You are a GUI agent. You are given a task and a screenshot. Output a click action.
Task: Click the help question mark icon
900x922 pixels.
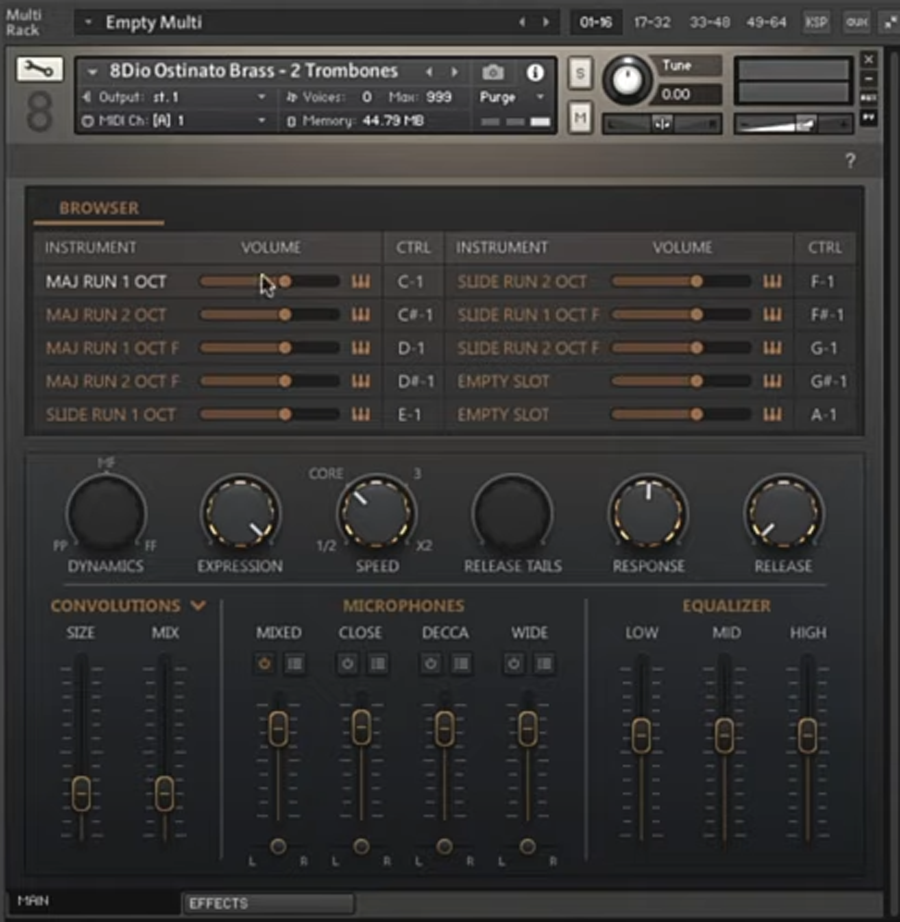[850, 160]
